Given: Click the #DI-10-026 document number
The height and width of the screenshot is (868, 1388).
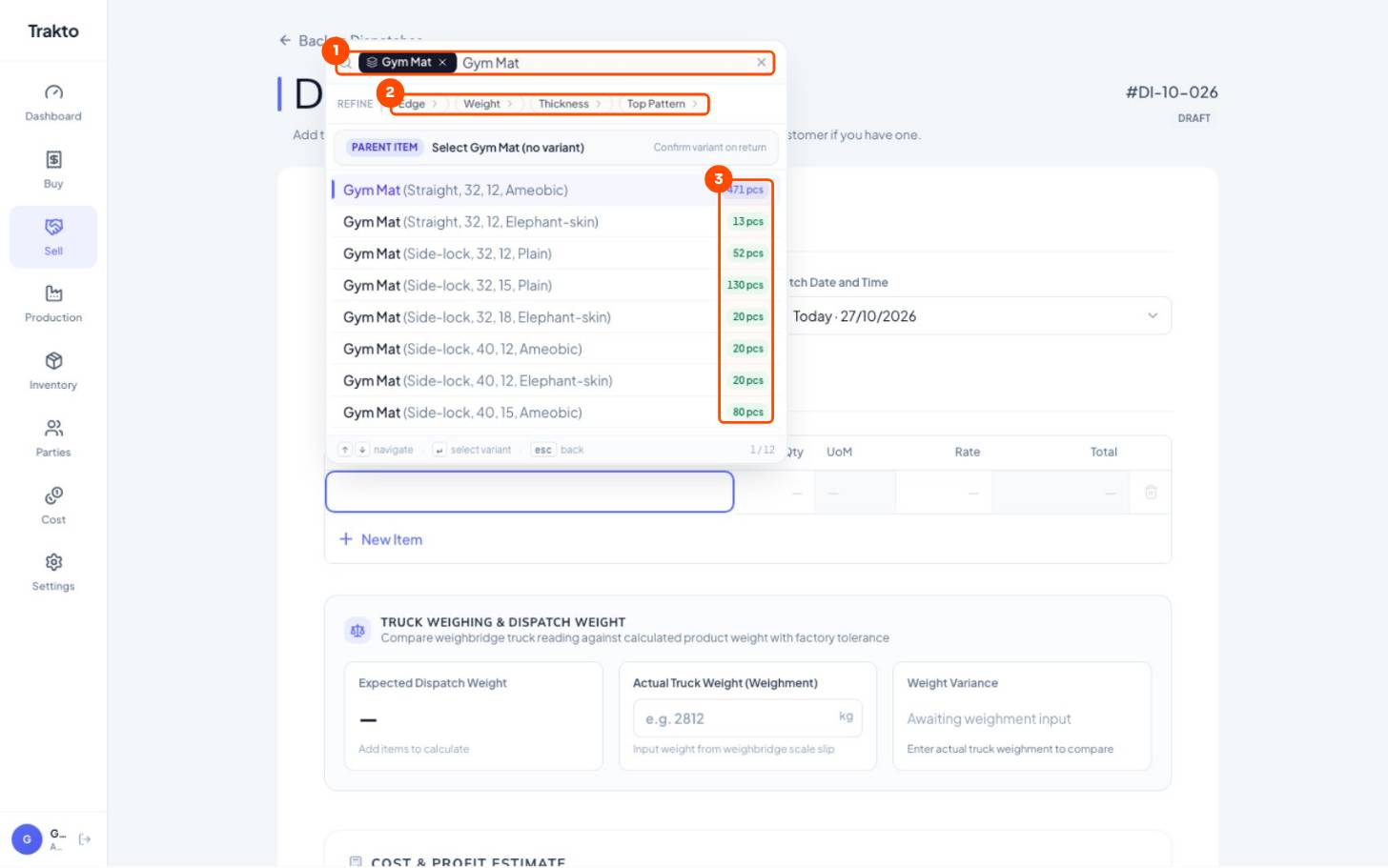Looking at the screenshot, I should [1172, 92].
